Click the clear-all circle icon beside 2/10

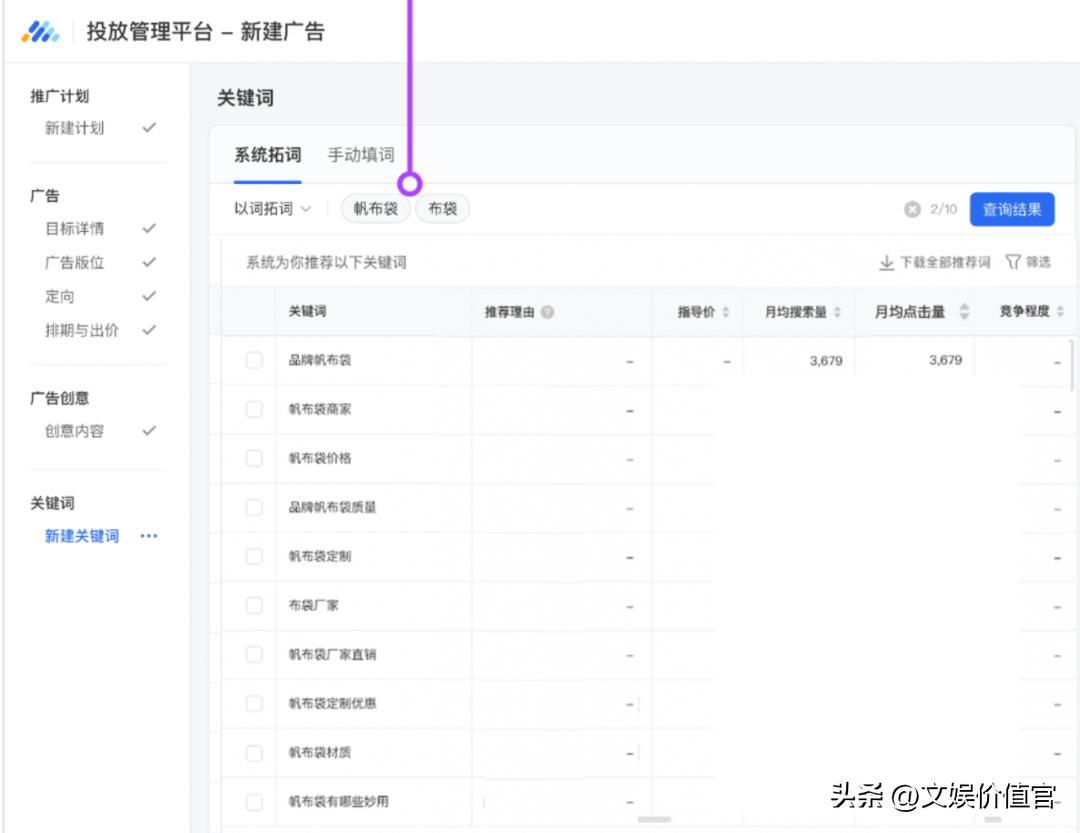(x=911, y=209)
